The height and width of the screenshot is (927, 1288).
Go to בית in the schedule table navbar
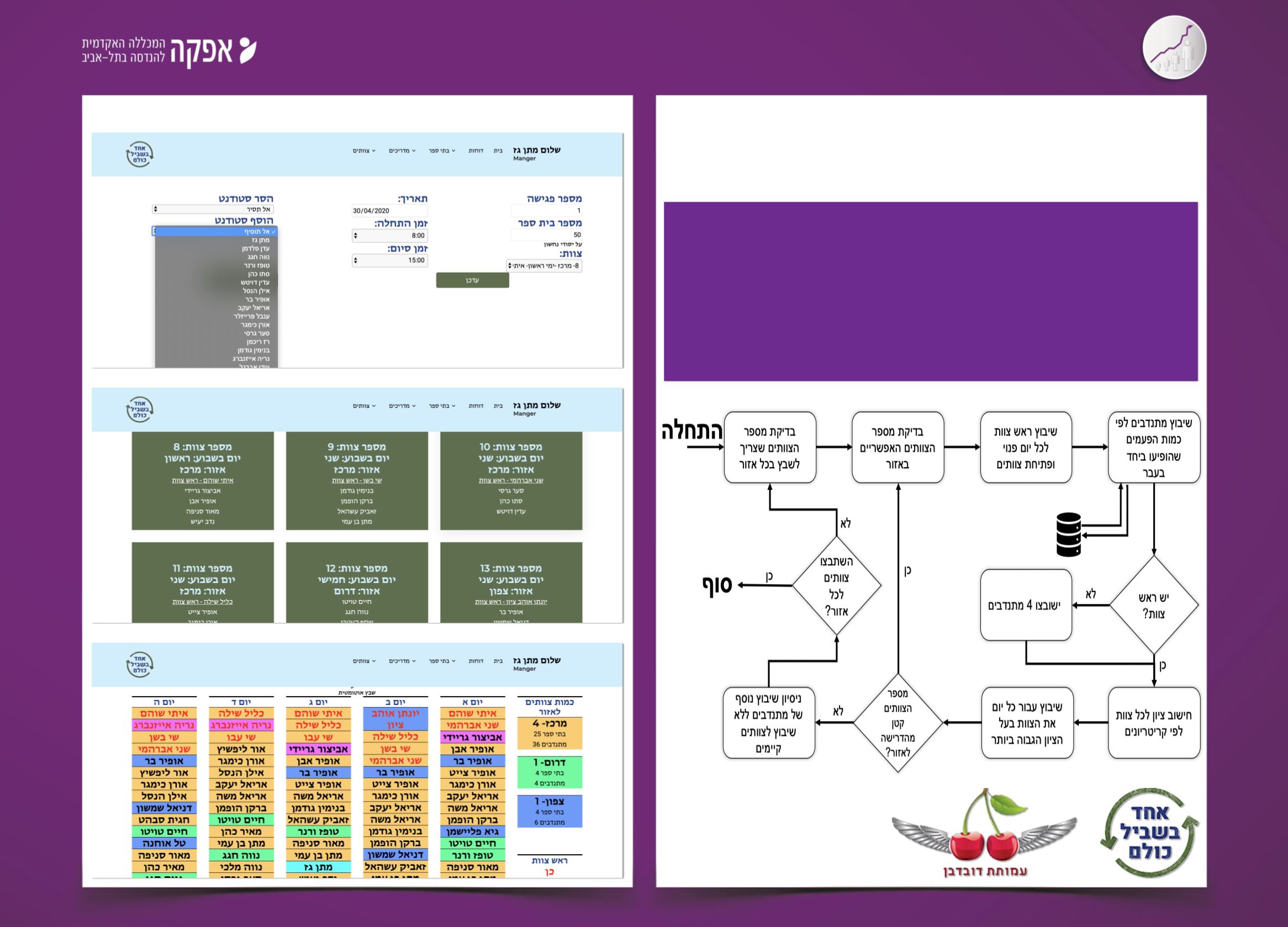coord(498,661)
